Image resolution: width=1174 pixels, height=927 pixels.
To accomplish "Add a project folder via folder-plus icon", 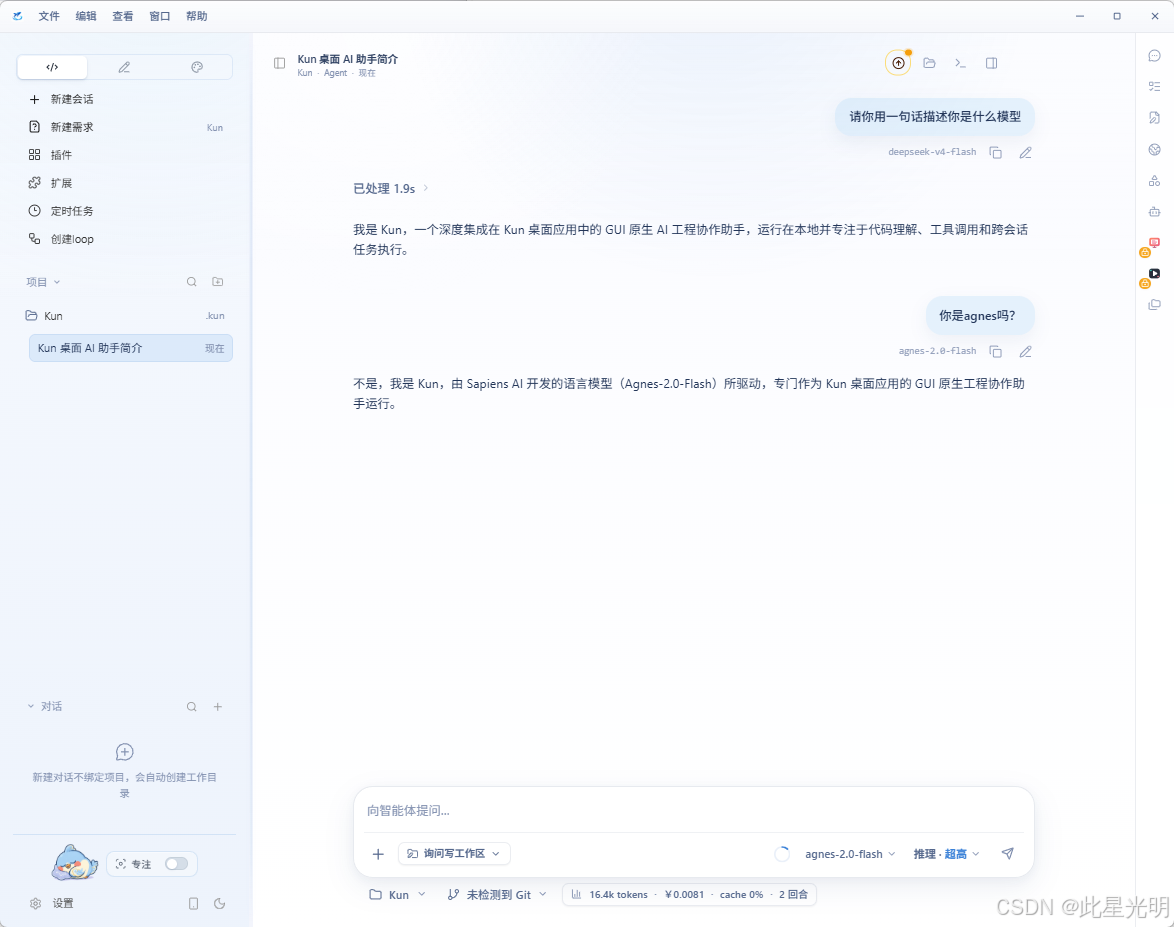I will click(x=218, y=282).
